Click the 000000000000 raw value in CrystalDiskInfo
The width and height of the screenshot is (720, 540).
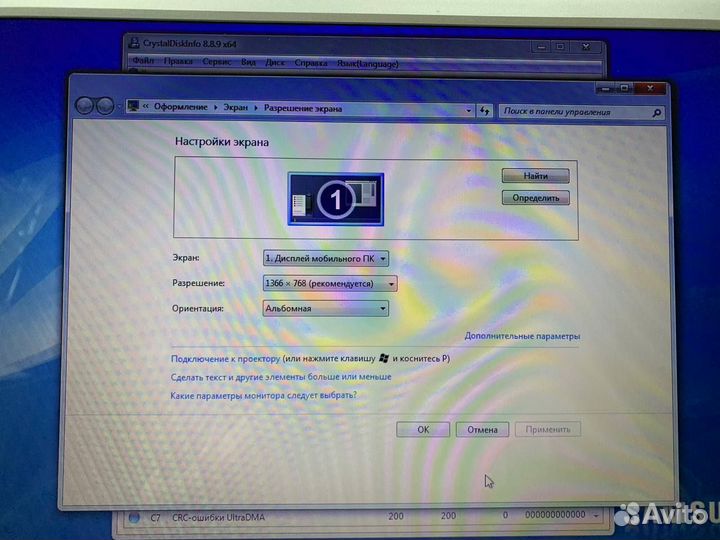pos(555,515)
